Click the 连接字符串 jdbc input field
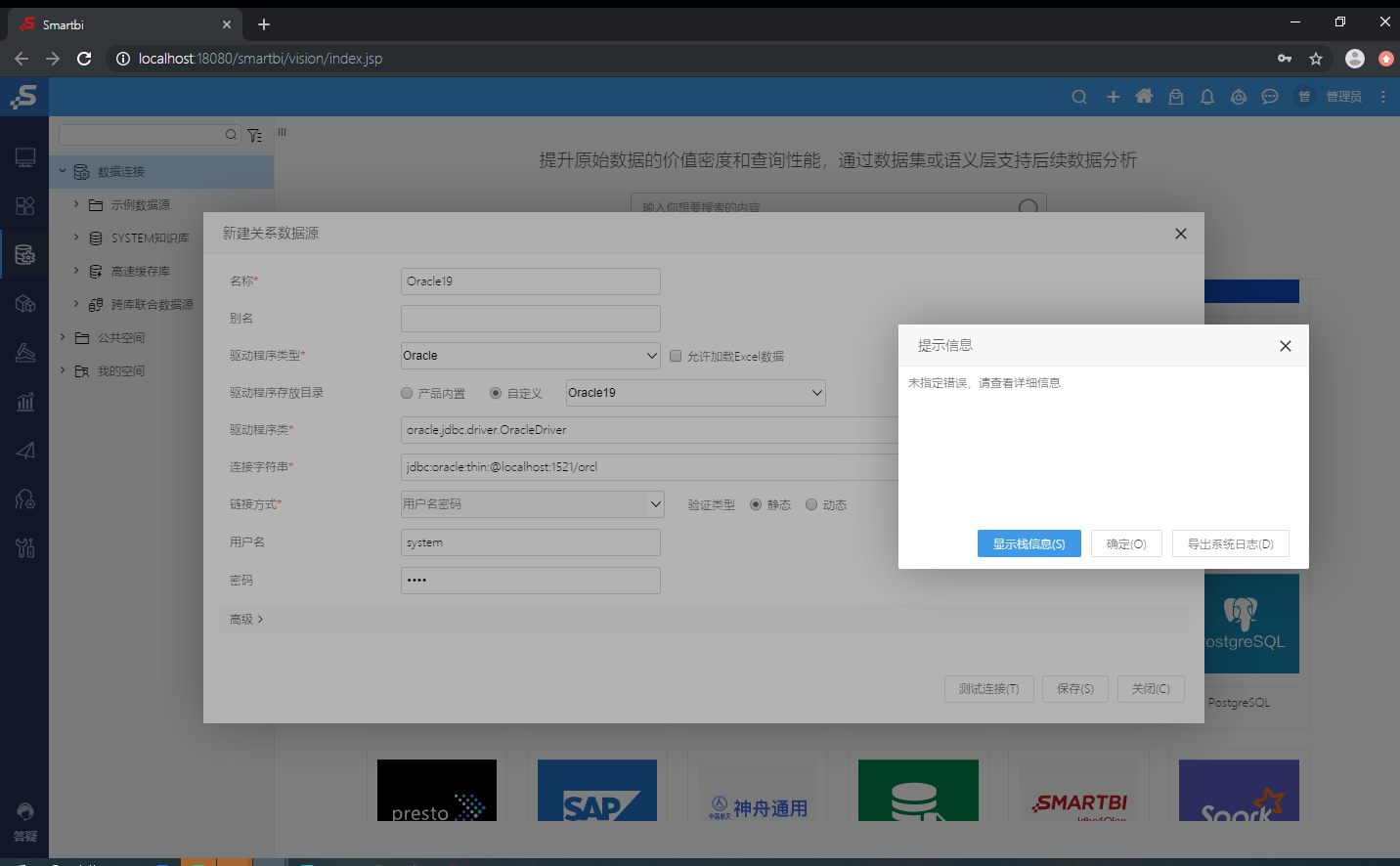The height and width of the screenshot is (866, 1400). pyautogui.click(x=649, y=467)
